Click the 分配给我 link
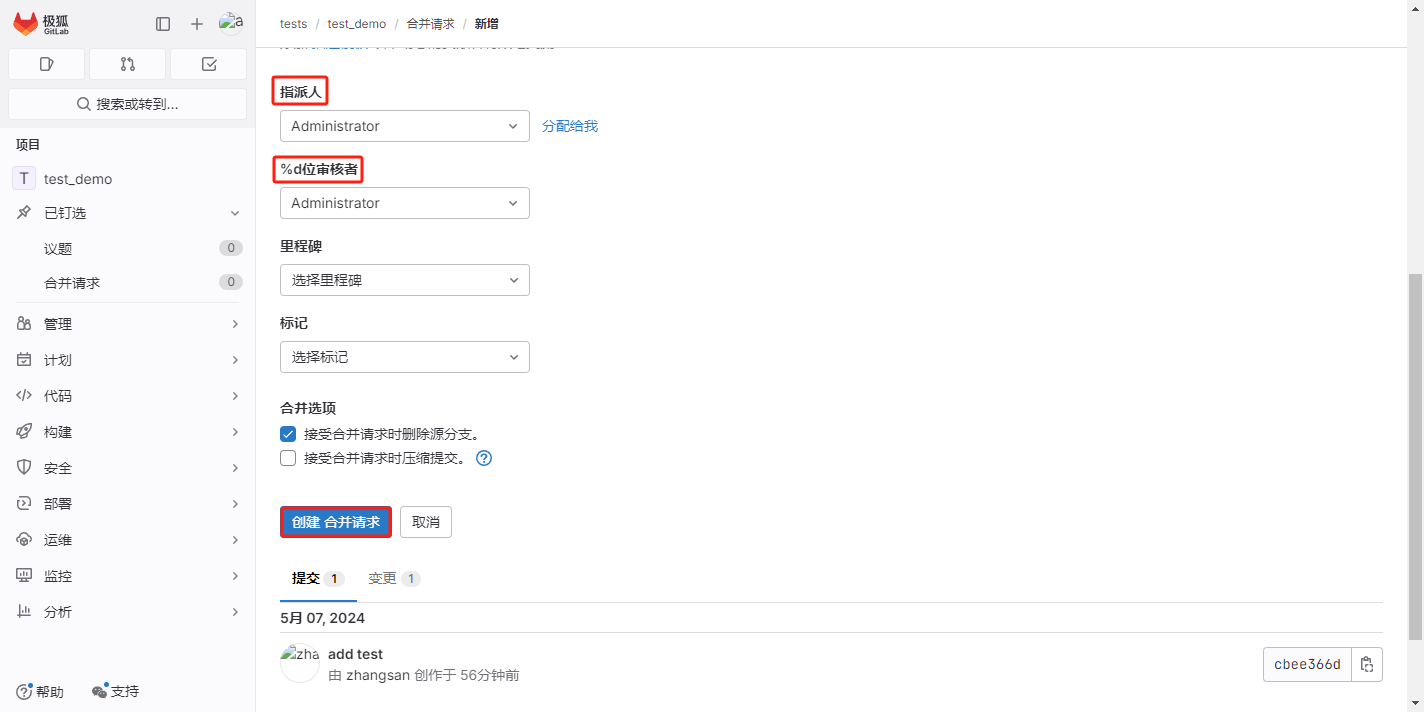The height and width of the screenshot is (712, 1424). [570, 126]
